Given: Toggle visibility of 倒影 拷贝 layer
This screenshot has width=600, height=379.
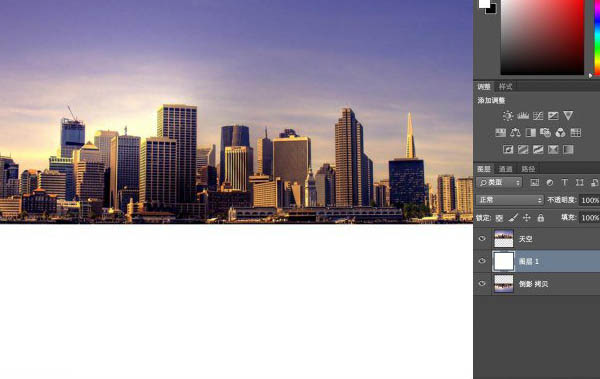Looking at the screenshot, I should click(482, 284).
